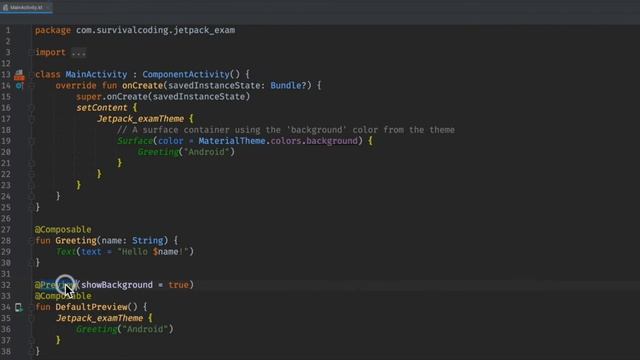Click the "DefaultPreview" function name
This screenshot has width=640, height=360.
(x=91, y=307)
